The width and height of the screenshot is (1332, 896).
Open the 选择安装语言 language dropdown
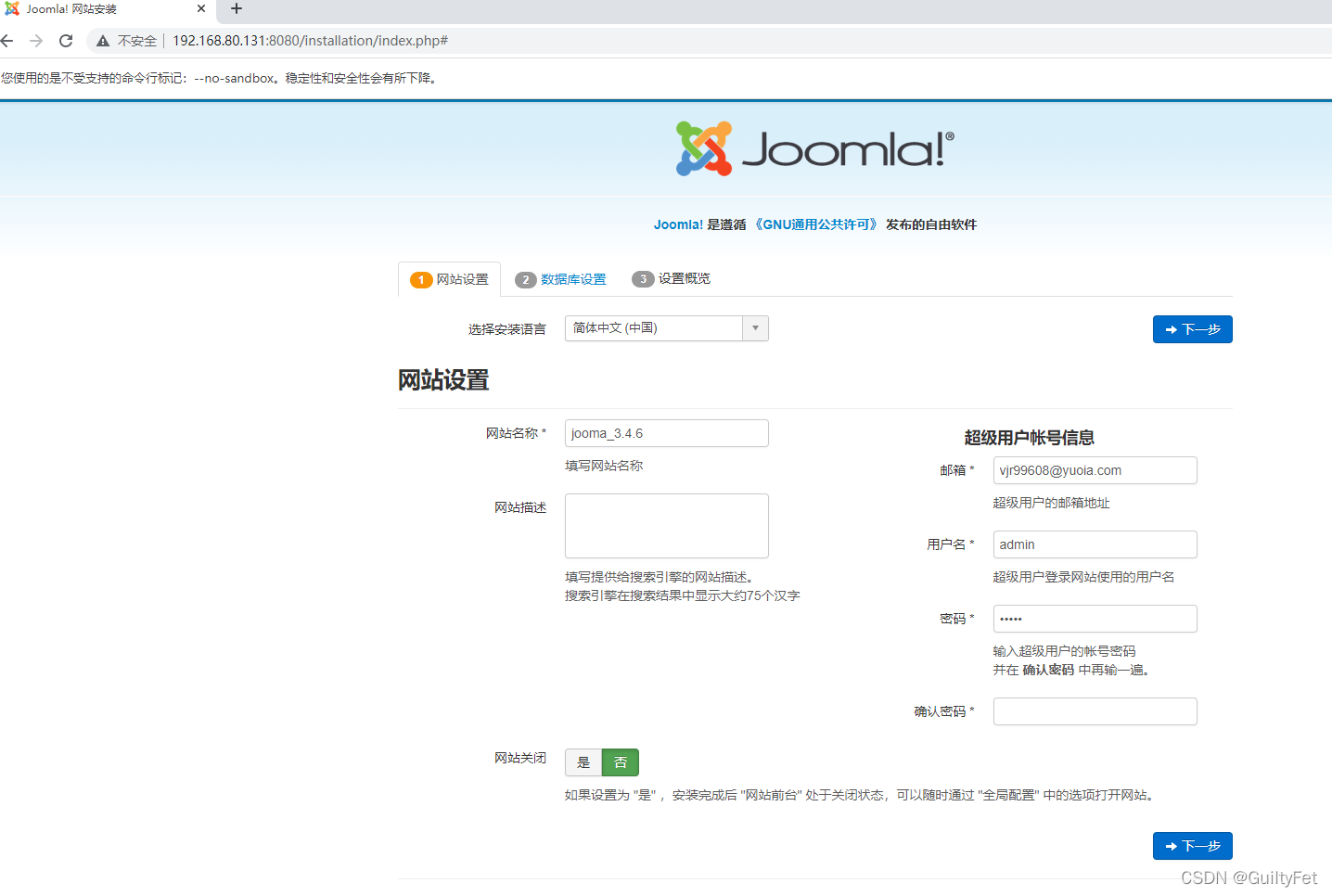(x=666, y=328)
